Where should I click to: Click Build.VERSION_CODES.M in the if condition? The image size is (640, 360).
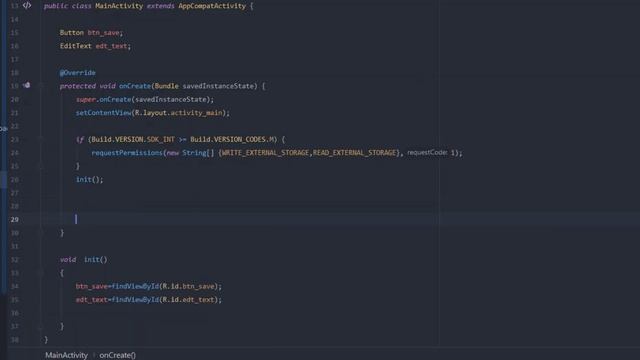pos(232,140)
